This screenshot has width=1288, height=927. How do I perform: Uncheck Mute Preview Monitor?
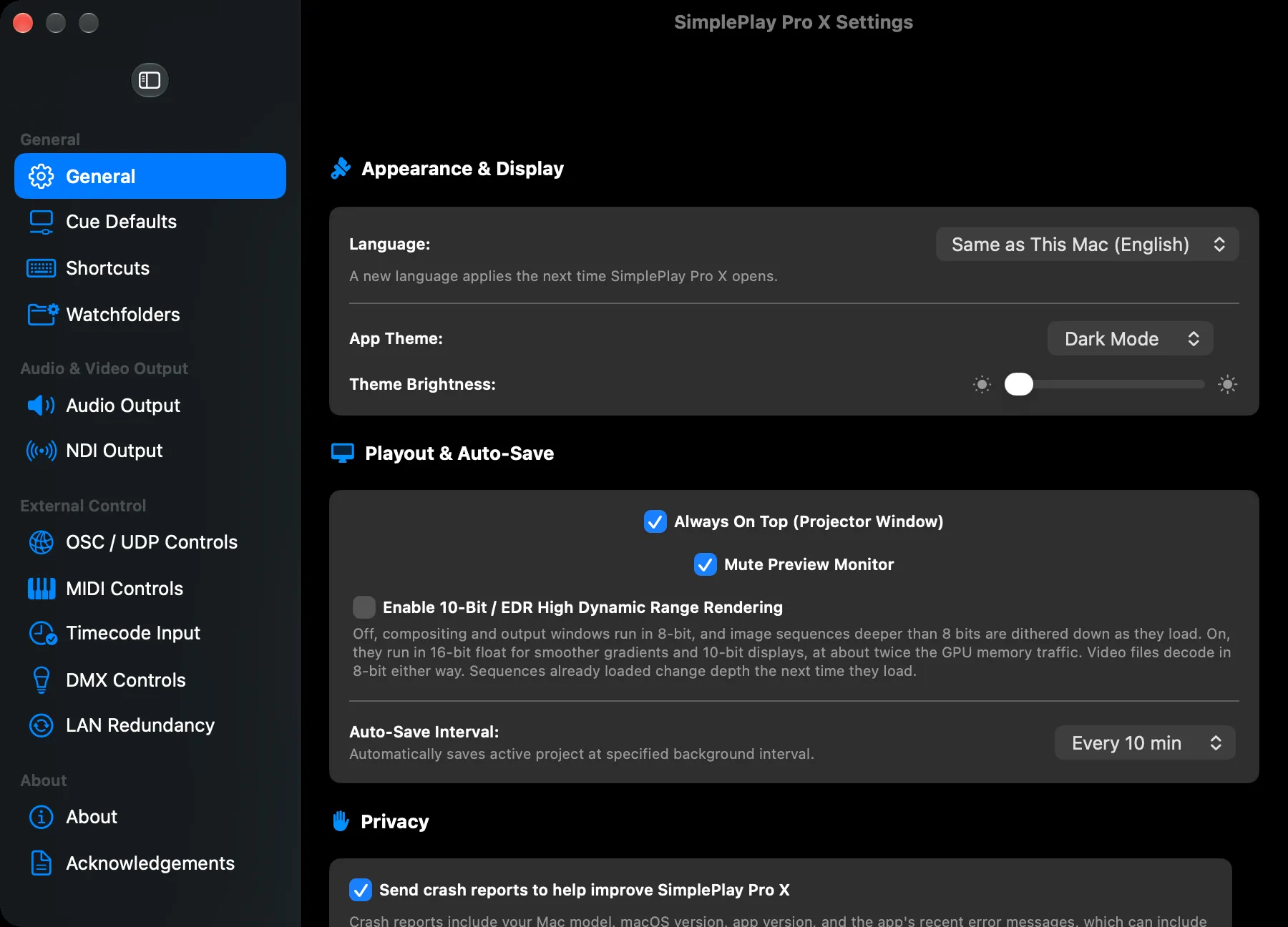coord(706,564)
